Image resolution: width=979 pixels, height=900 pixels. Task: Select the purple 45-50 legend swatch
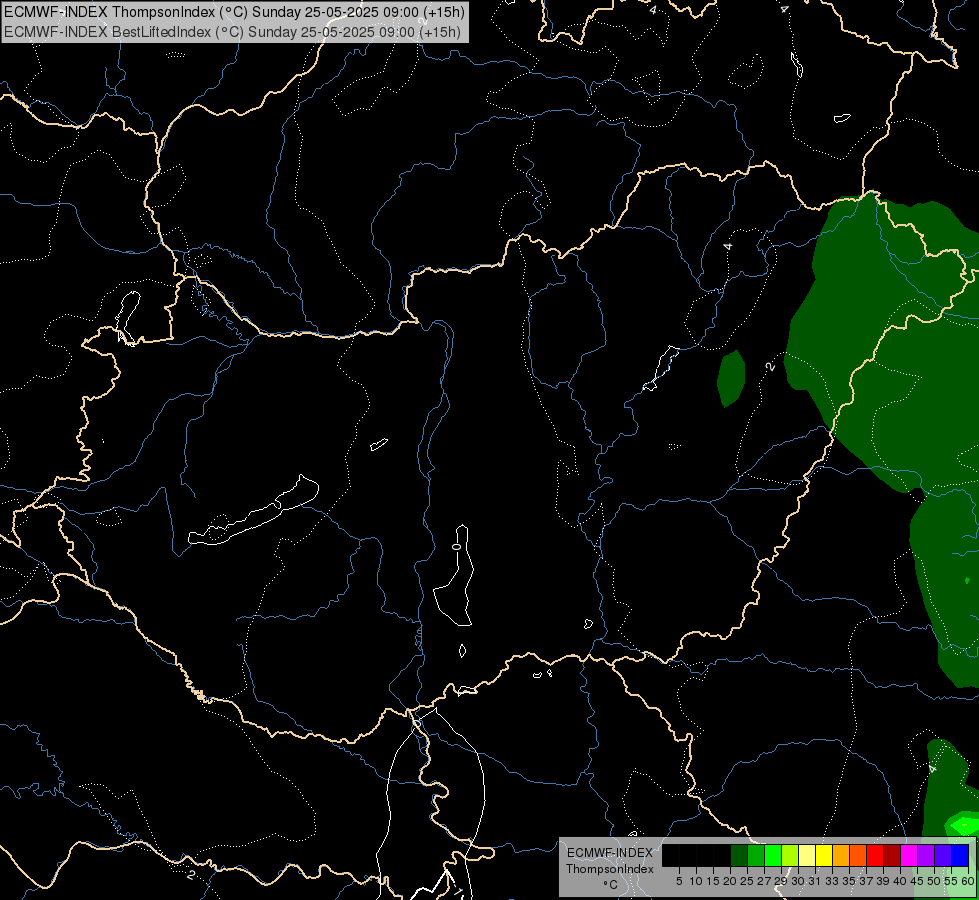[926, 855]
